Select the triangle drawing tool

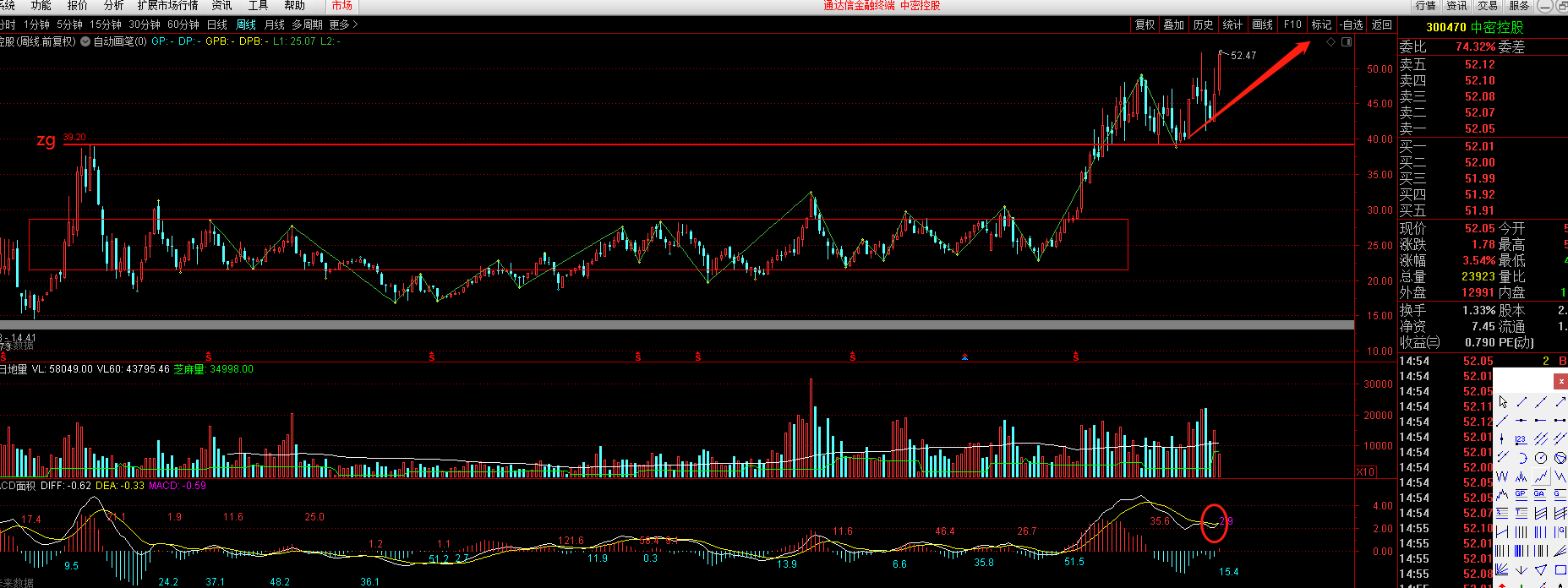(1541, 569)
